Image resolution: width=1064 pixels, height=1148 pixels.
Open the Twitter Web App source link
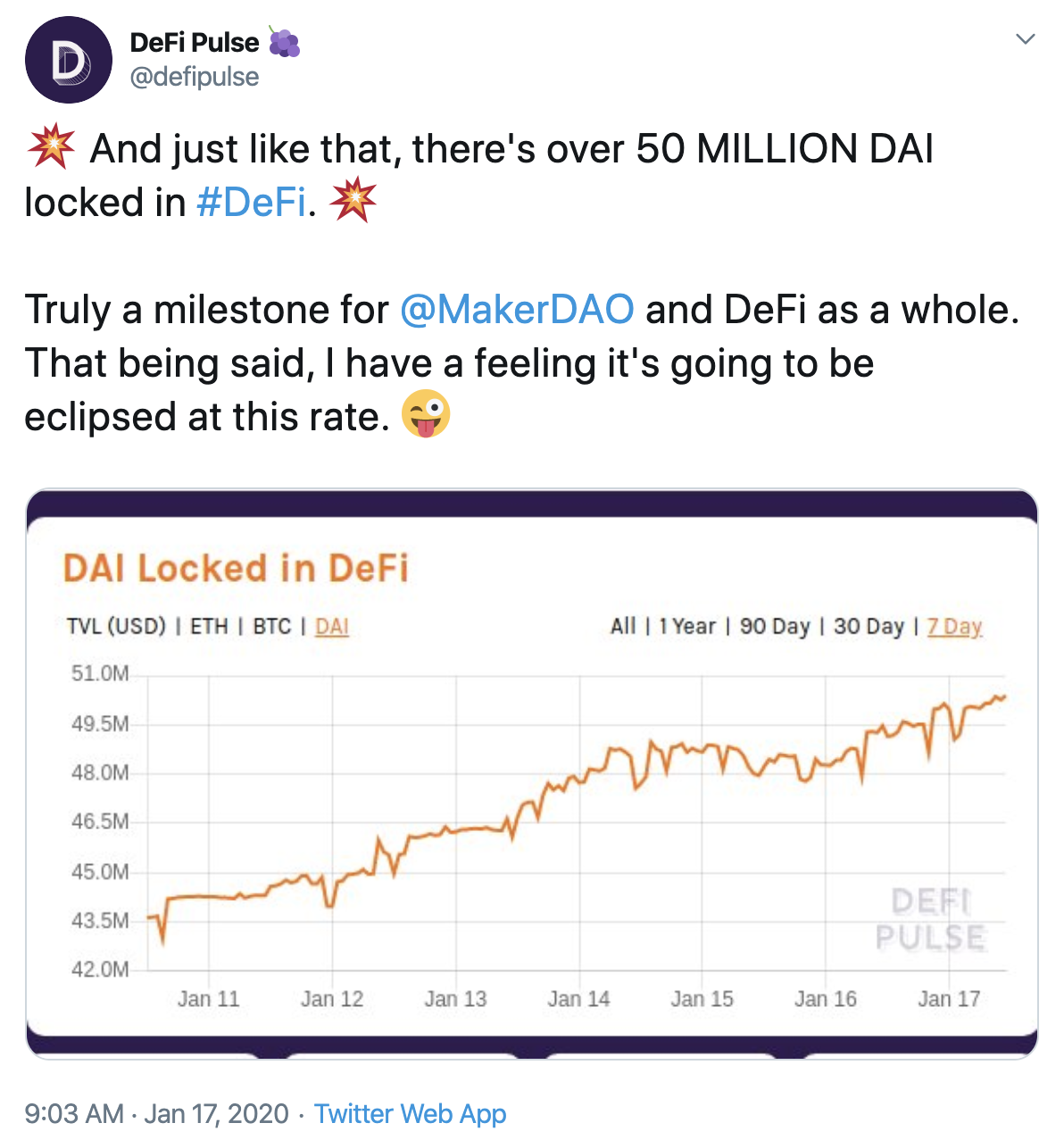(x=411, y=1114)
